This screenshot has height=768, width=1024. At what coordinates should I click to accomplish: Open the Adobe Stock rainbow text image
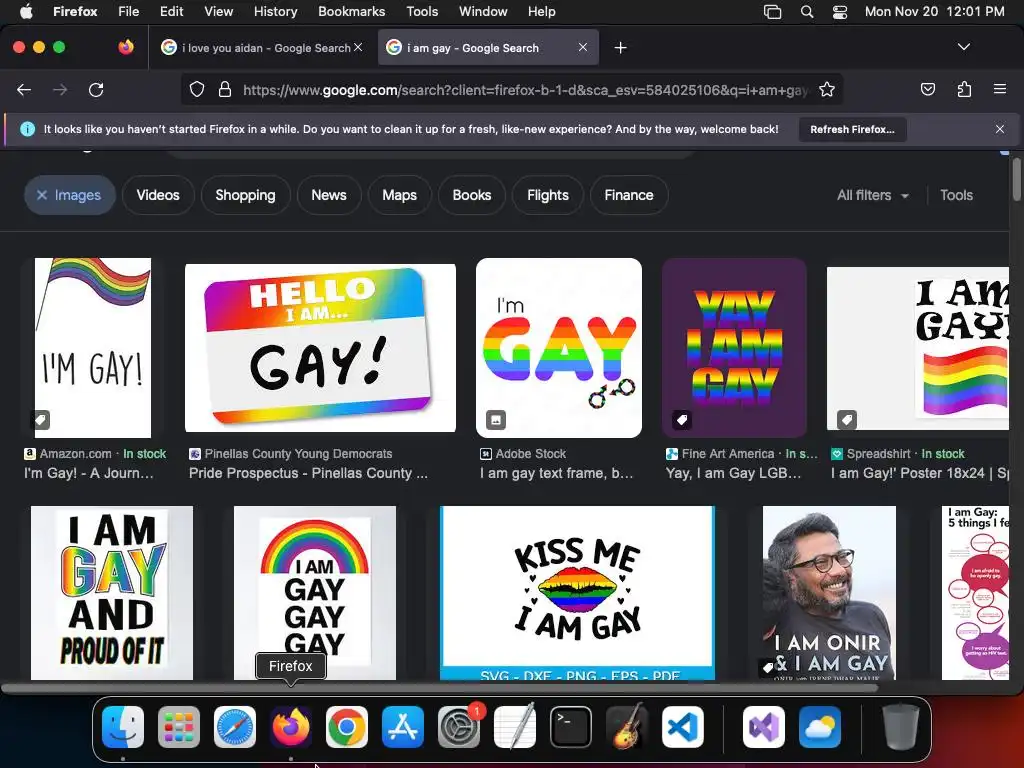tap(559, 347)
